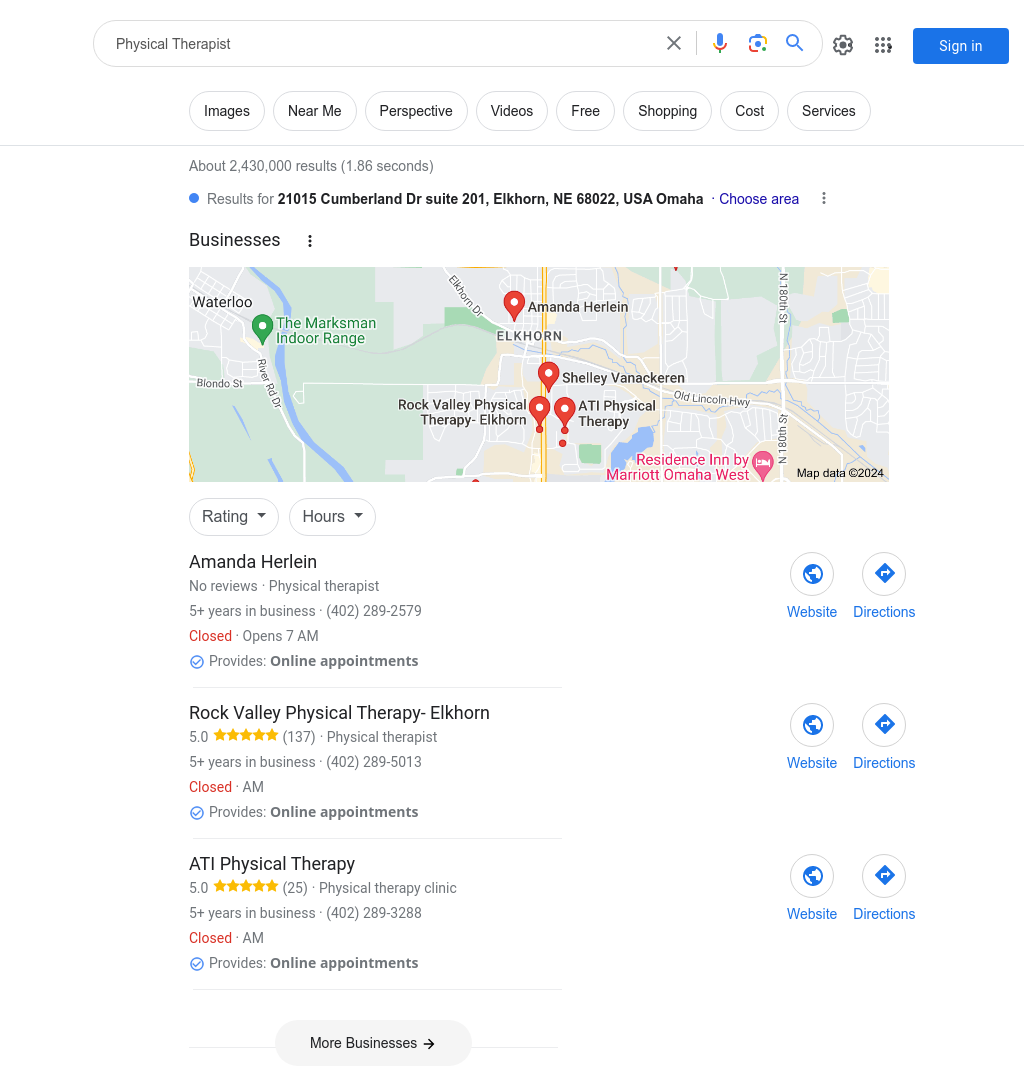The width and height of the screenshot is (1024, 1090).
Task: Click Directions icon for Rock Valley Physical Therapy
Action: coord(884,725)
